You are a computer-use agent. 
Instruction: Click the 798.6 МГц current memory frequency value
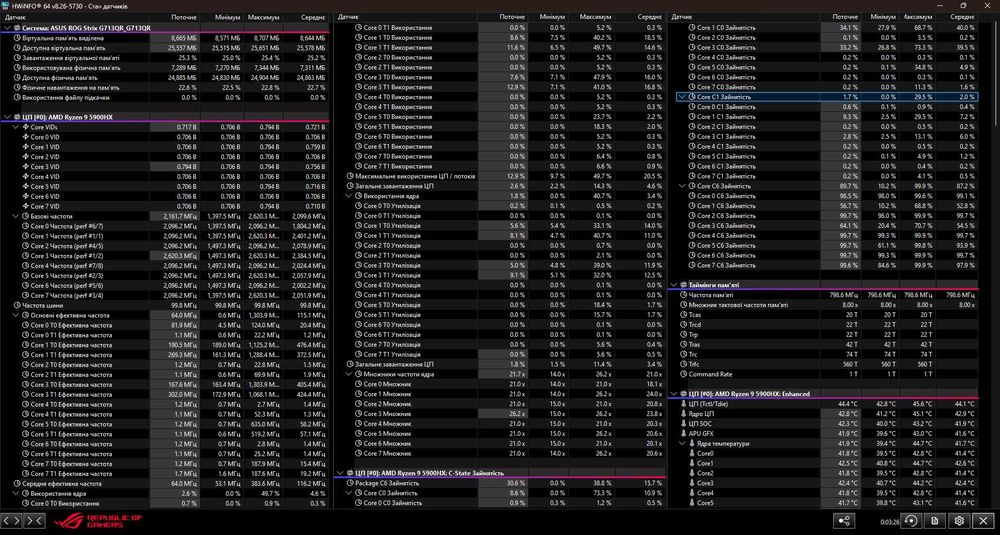(844, 295)
